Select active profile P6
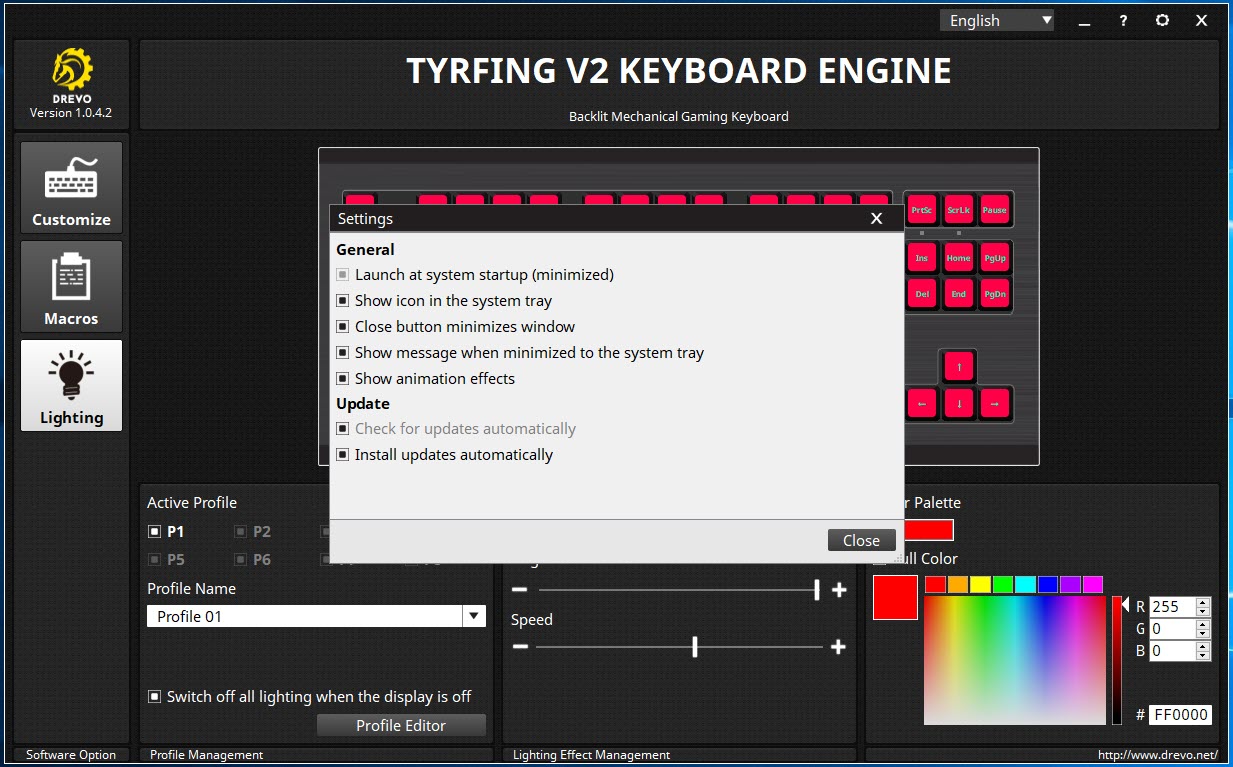1233x767 pixels. pyautogui.click(x=240, y=559)
